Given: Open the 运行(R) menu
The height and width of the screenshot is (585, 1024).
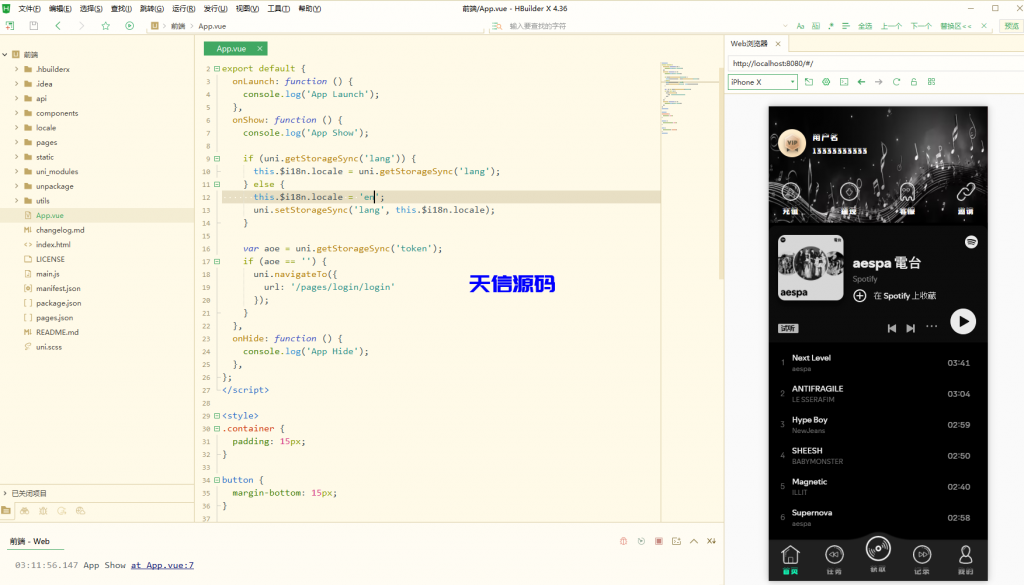Looking at the screenshot, I should click(x=183, y=8).
